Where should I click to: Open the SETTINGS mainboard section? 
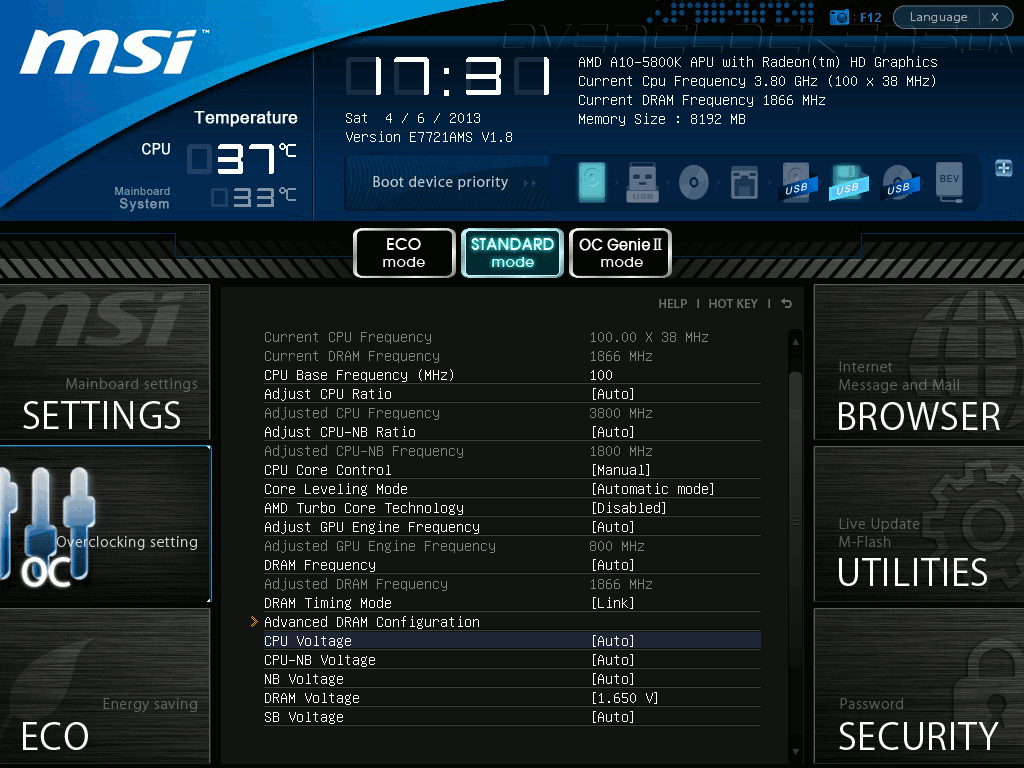104,362
